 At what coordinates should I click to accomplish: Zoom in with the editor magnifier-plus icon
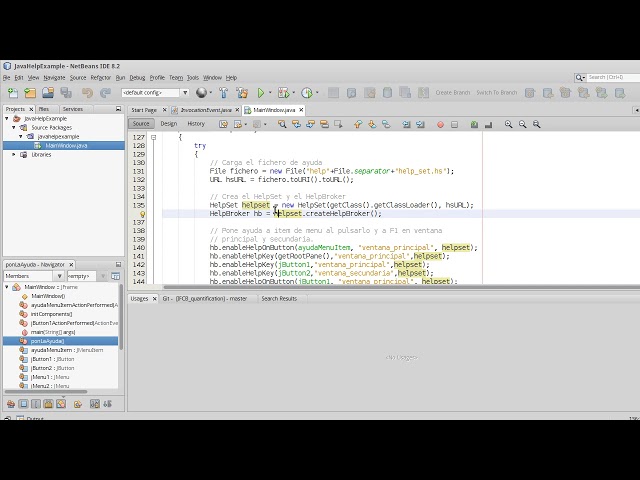click(x=509, y=124)
